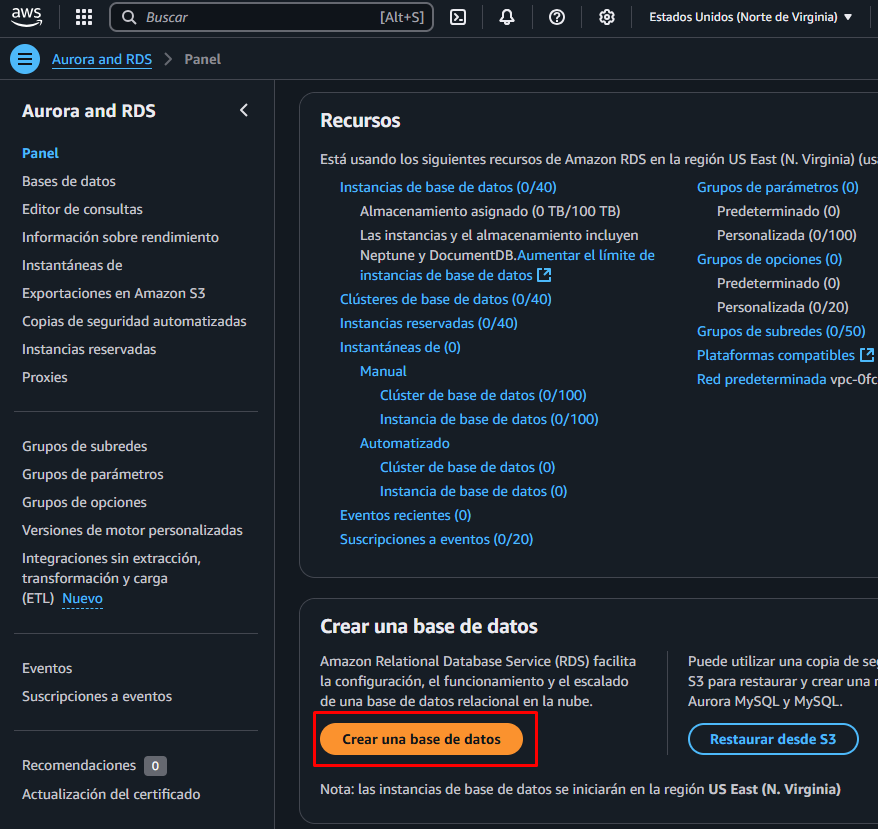Open the notifications bell icon
The image size is (878, 829).
507,17
